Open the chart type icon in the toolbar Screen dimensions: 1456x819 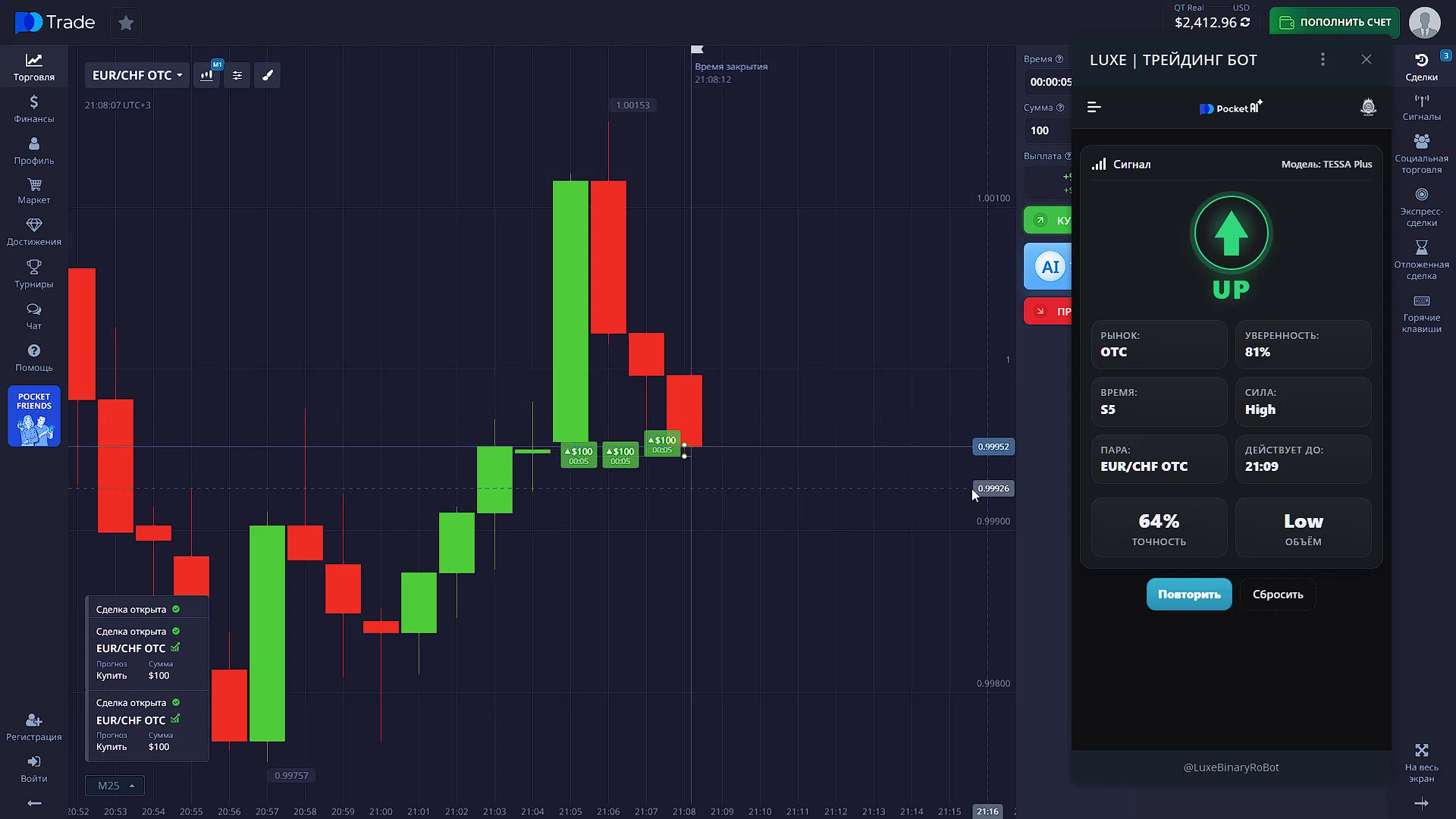[x=206, y=75]
